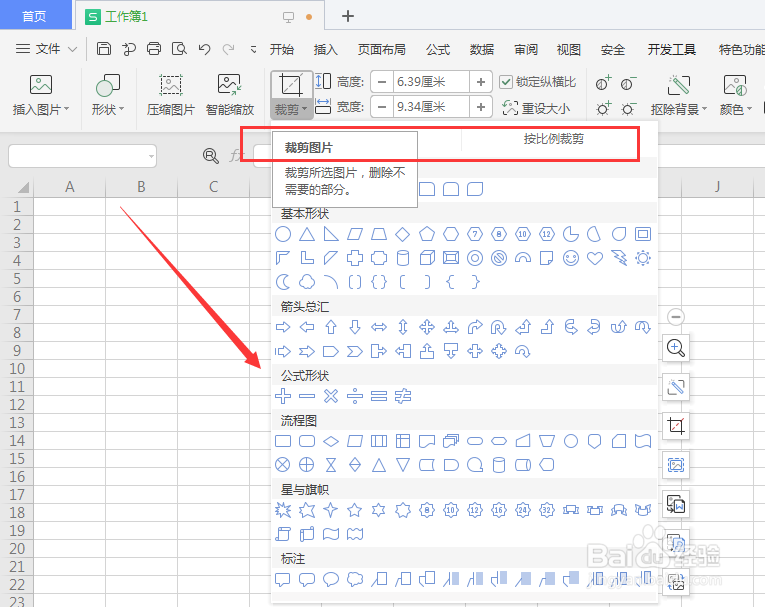Select the 5-point star under 星与旗帜

coord(355,510)
